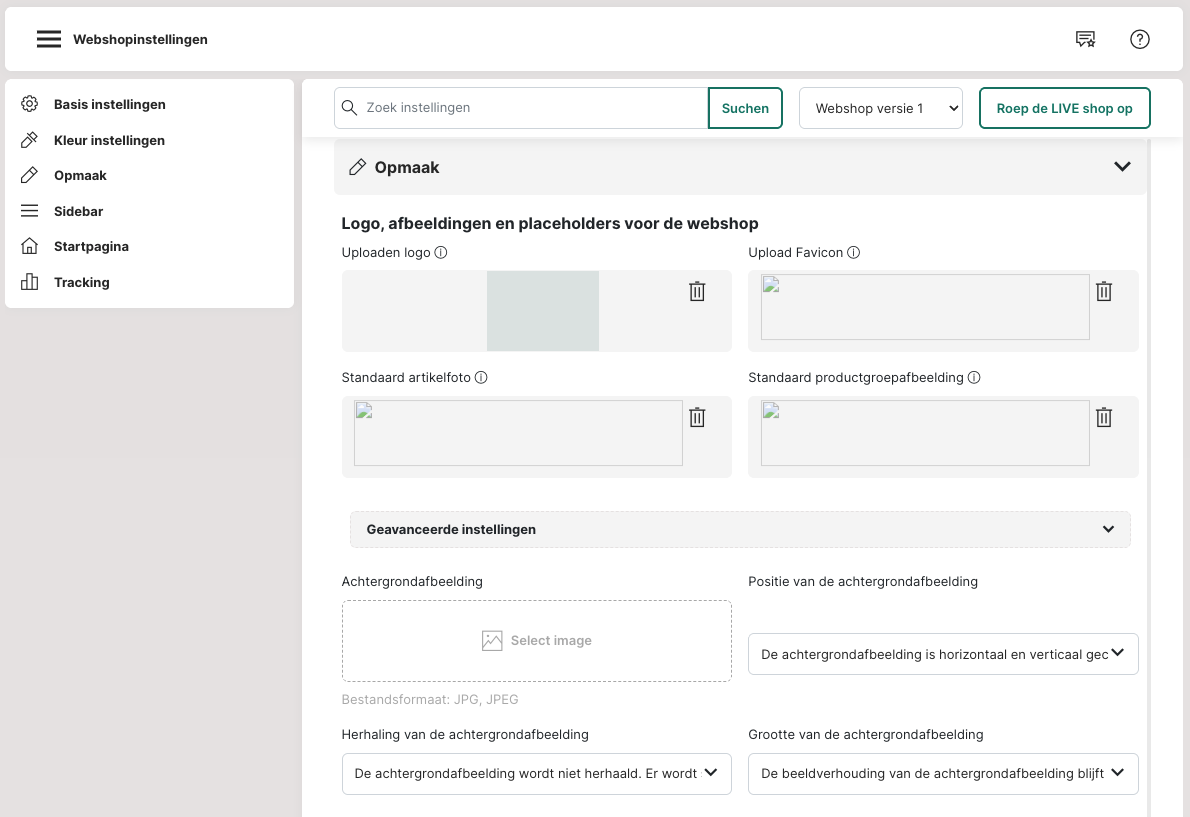Image resolution: width=1190 pixels, height=817 pixels.
Task: Click Roep de LIVE shop op
Action: 1064,108
